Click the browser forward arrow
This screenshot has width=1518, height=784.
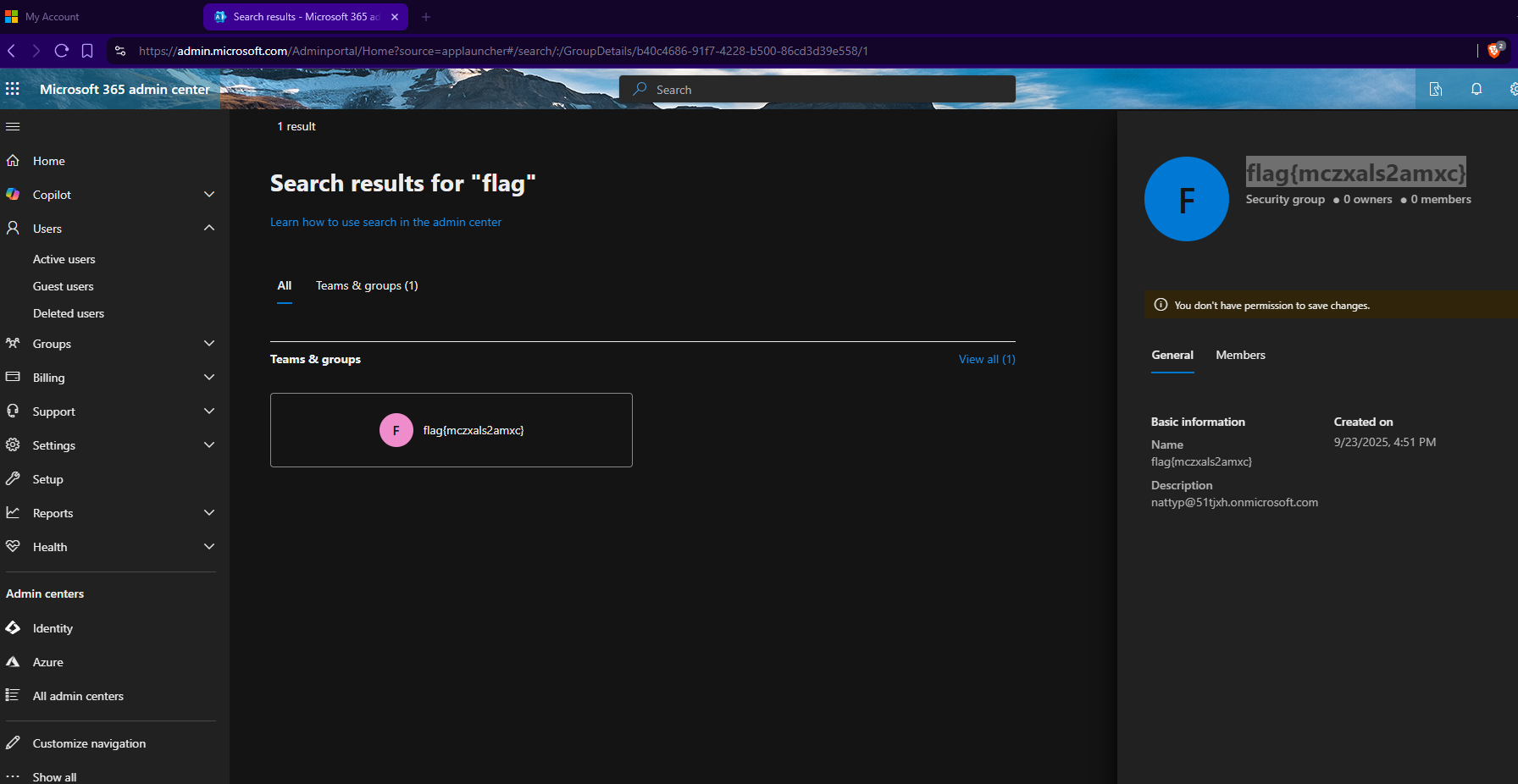pyautogui.click(x=36, y=51)
